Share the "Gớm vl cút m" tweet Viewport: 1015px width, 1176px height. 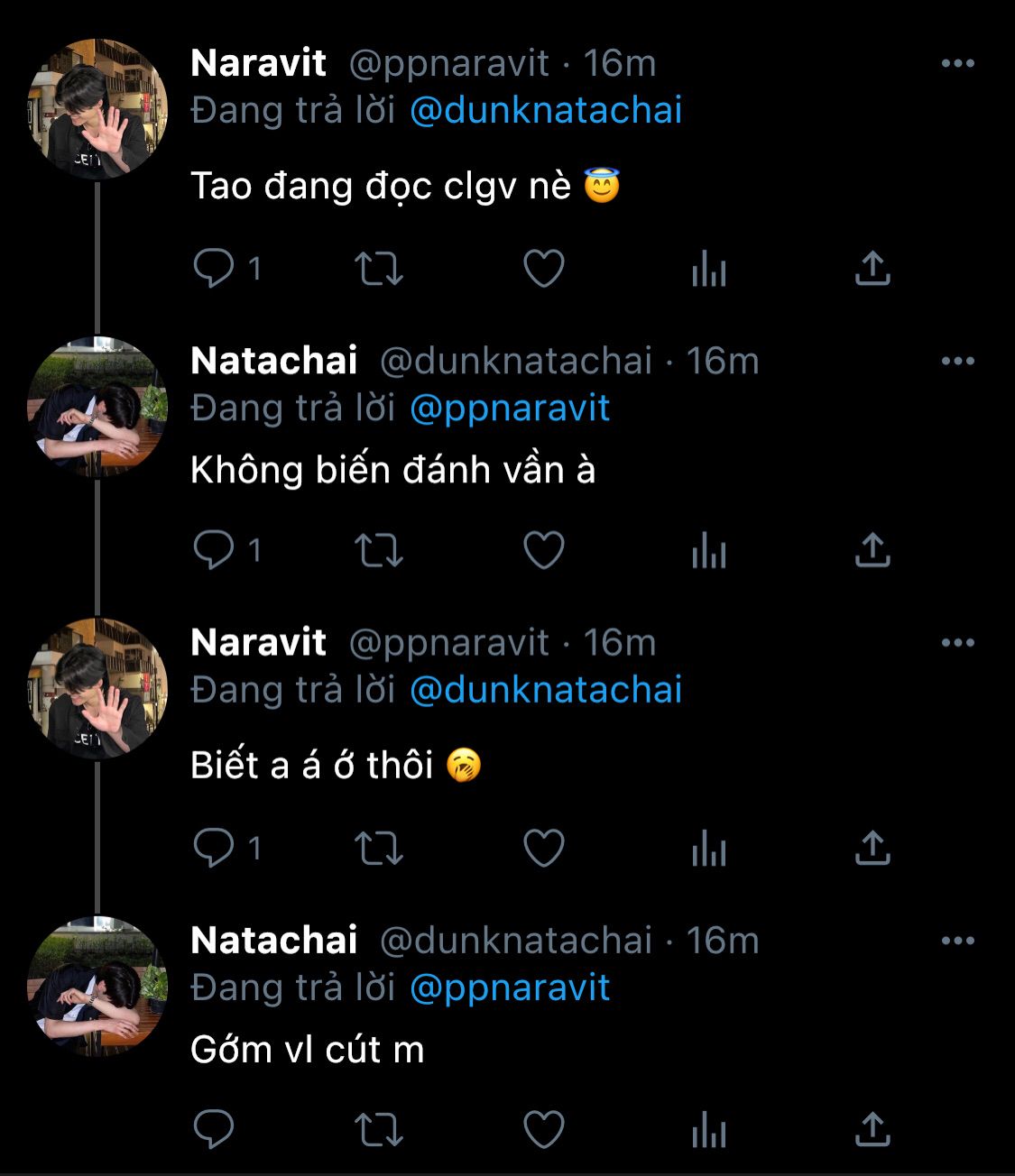(872, 1129)
